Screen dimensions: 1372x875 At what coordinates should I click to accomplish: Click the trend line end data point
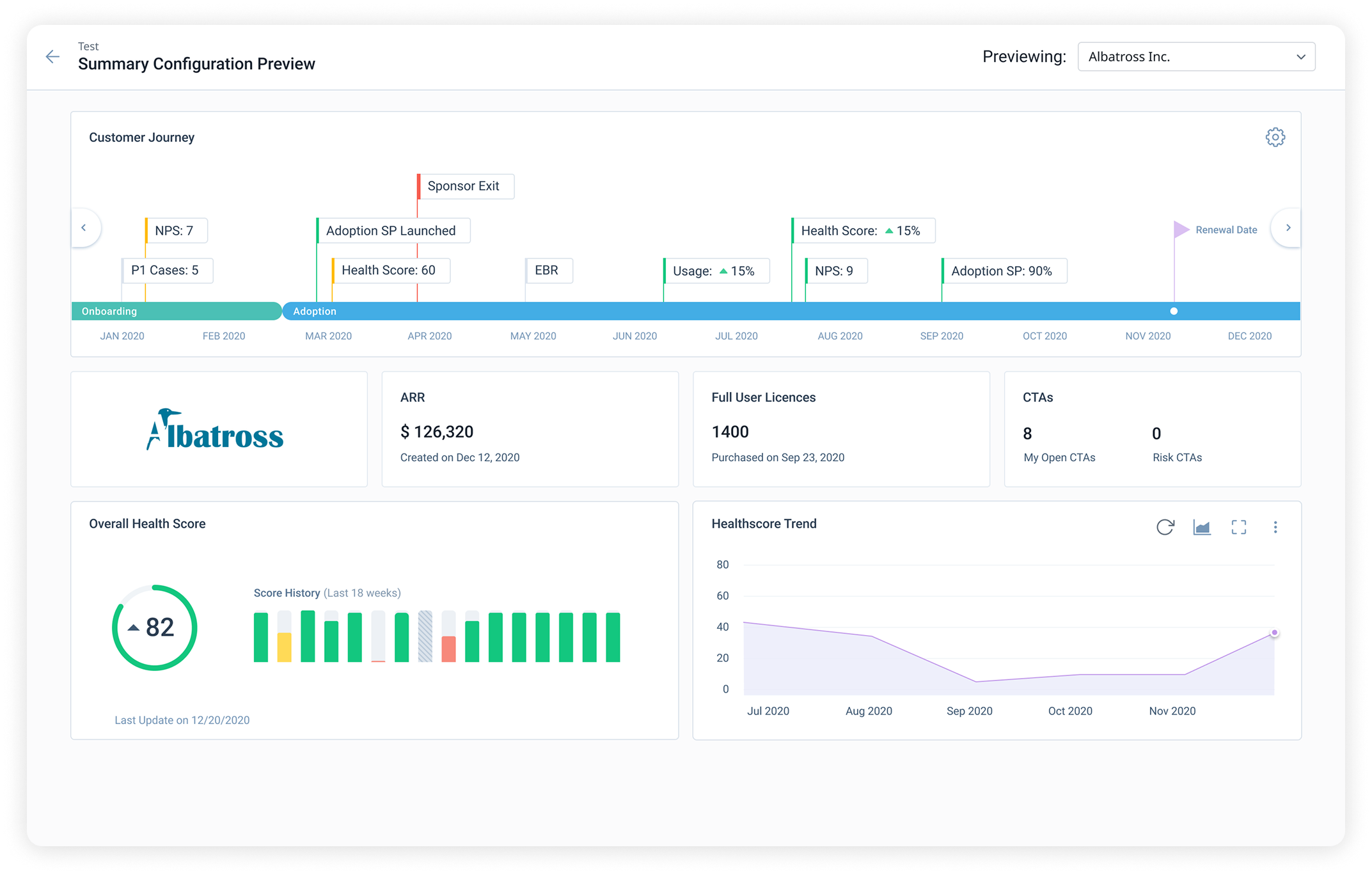1274,633
